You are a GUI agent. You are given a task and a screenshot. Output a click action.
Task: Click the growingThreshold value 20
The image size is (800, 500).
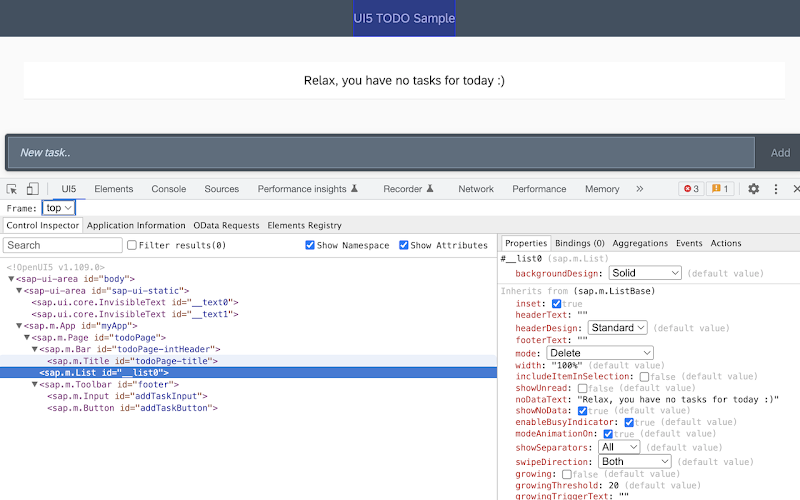click(614, 486)
